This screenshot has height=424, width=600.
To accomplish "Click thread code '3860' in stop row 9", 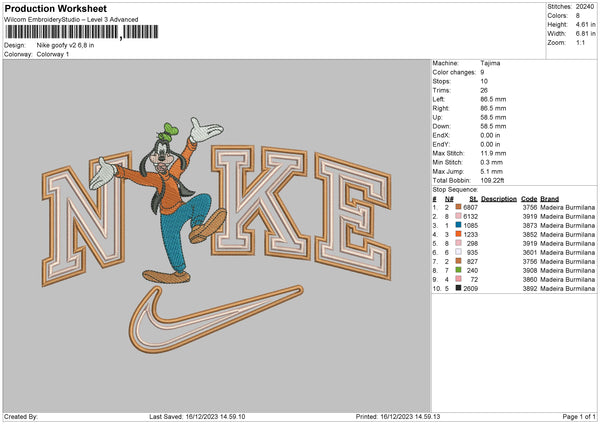I will coord(530,279).
